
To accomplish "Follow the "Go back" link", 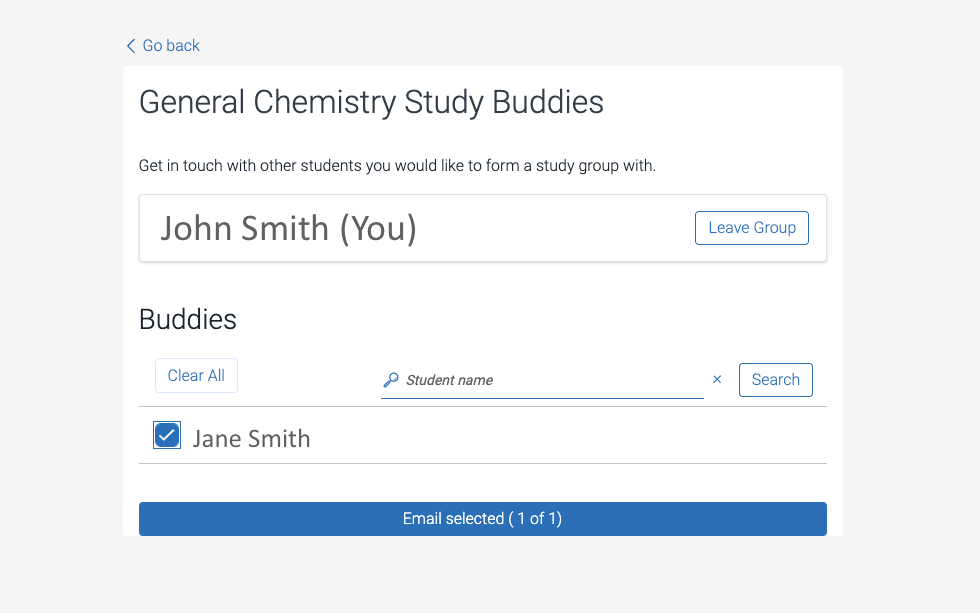I will (x=171, y=46).
